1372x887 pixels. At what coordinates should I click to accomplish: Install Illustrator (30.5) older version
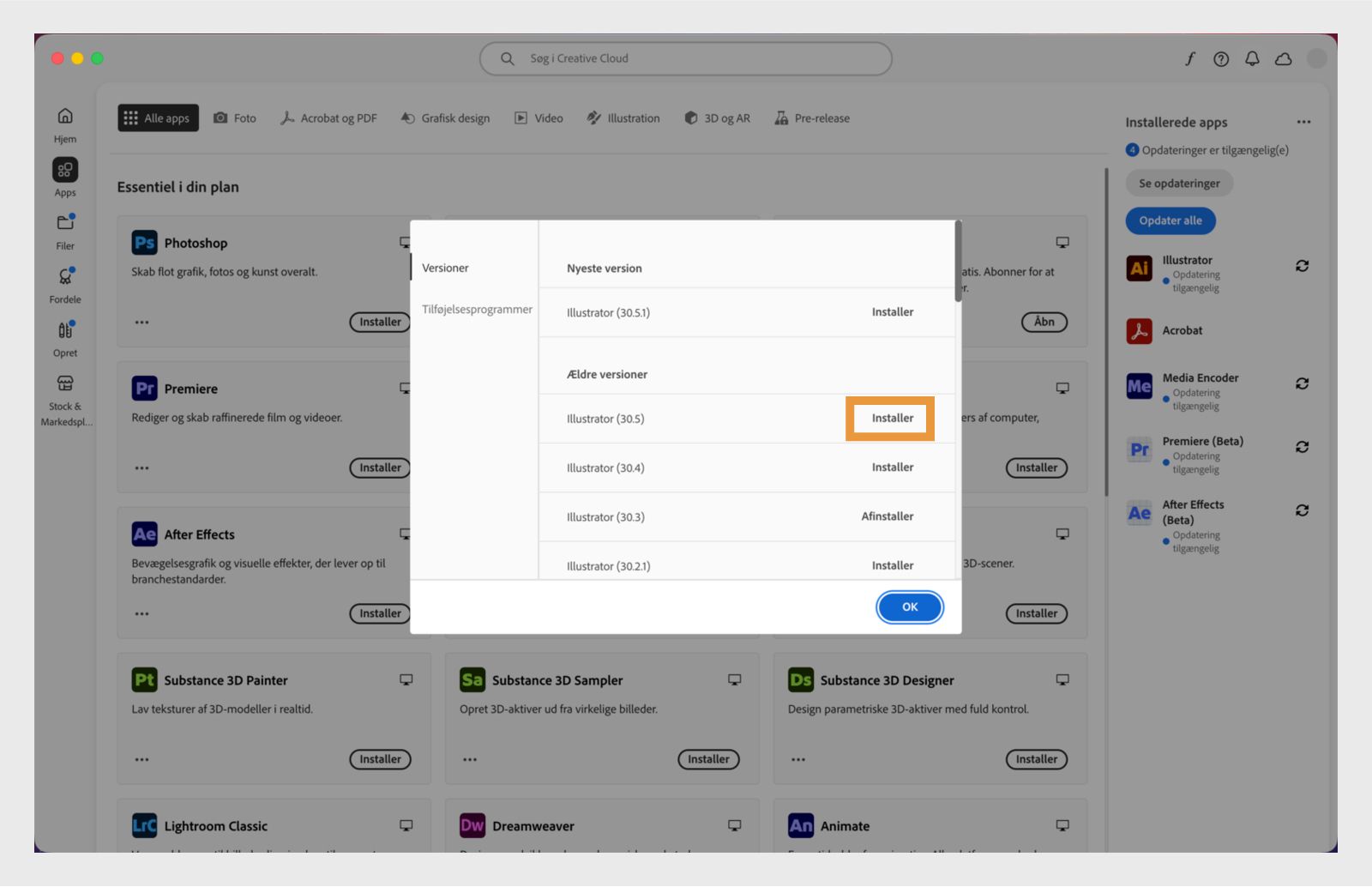tap(893, 419)
